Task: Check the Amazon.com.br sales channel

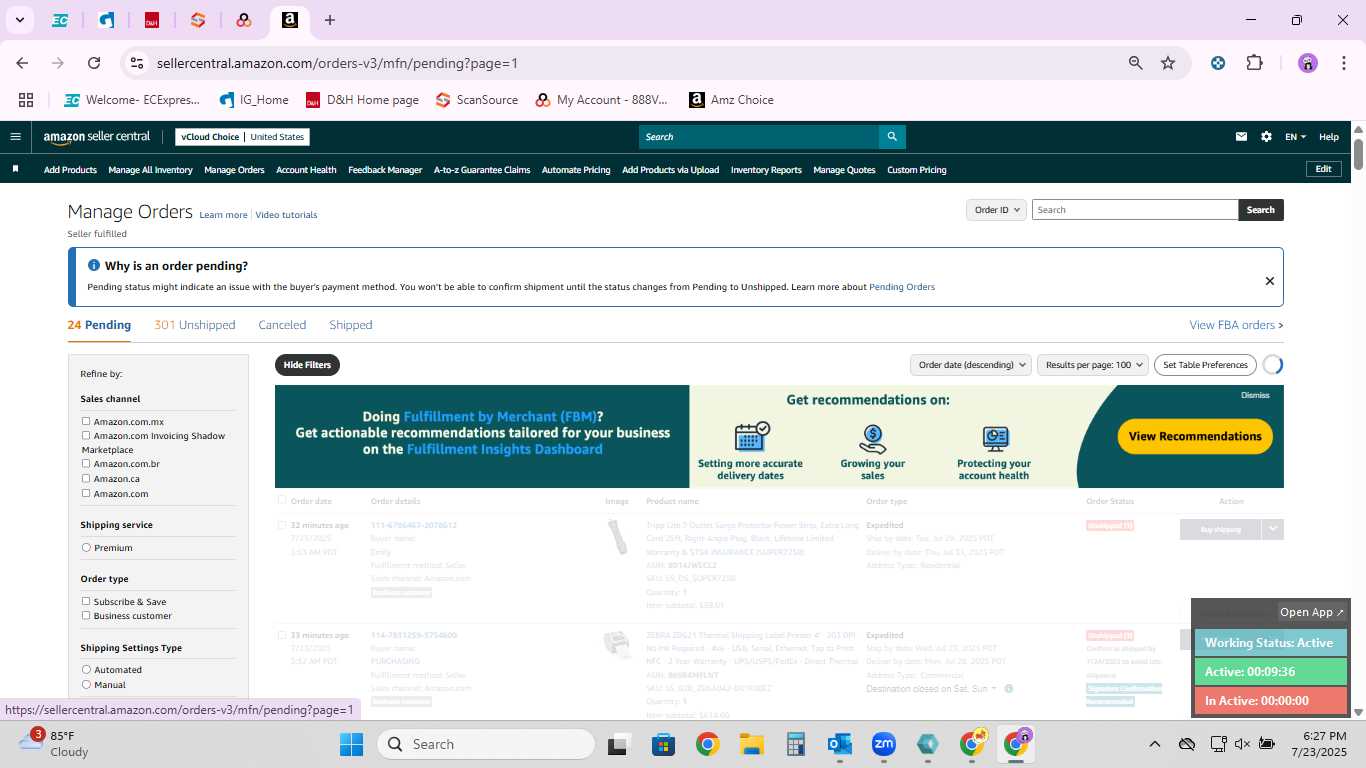Action: pyautogui.click(x=86, y=464)
